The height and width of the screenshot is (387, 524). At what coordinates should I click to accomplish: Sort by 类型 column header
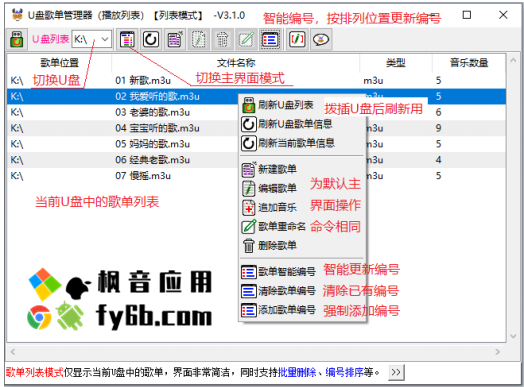pos(396,62)
